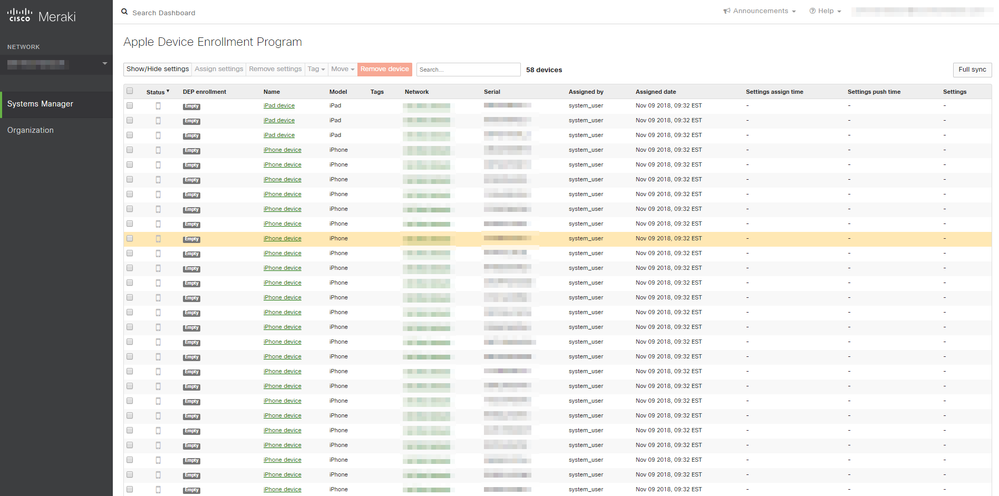
Task: Click the NETWORK label in sidebar
Action: tap(24, 47)
